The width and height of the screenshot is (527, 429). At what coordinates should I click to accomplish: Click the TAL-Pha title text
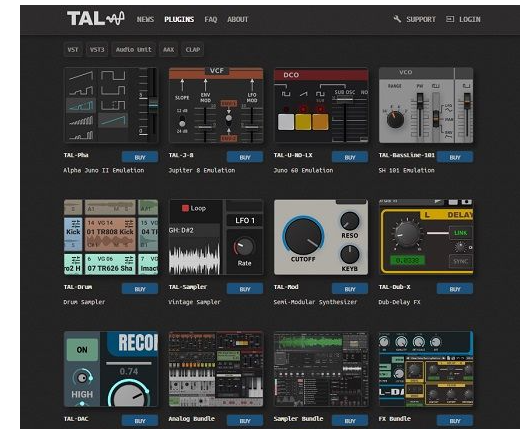click(x=76, y=155)
